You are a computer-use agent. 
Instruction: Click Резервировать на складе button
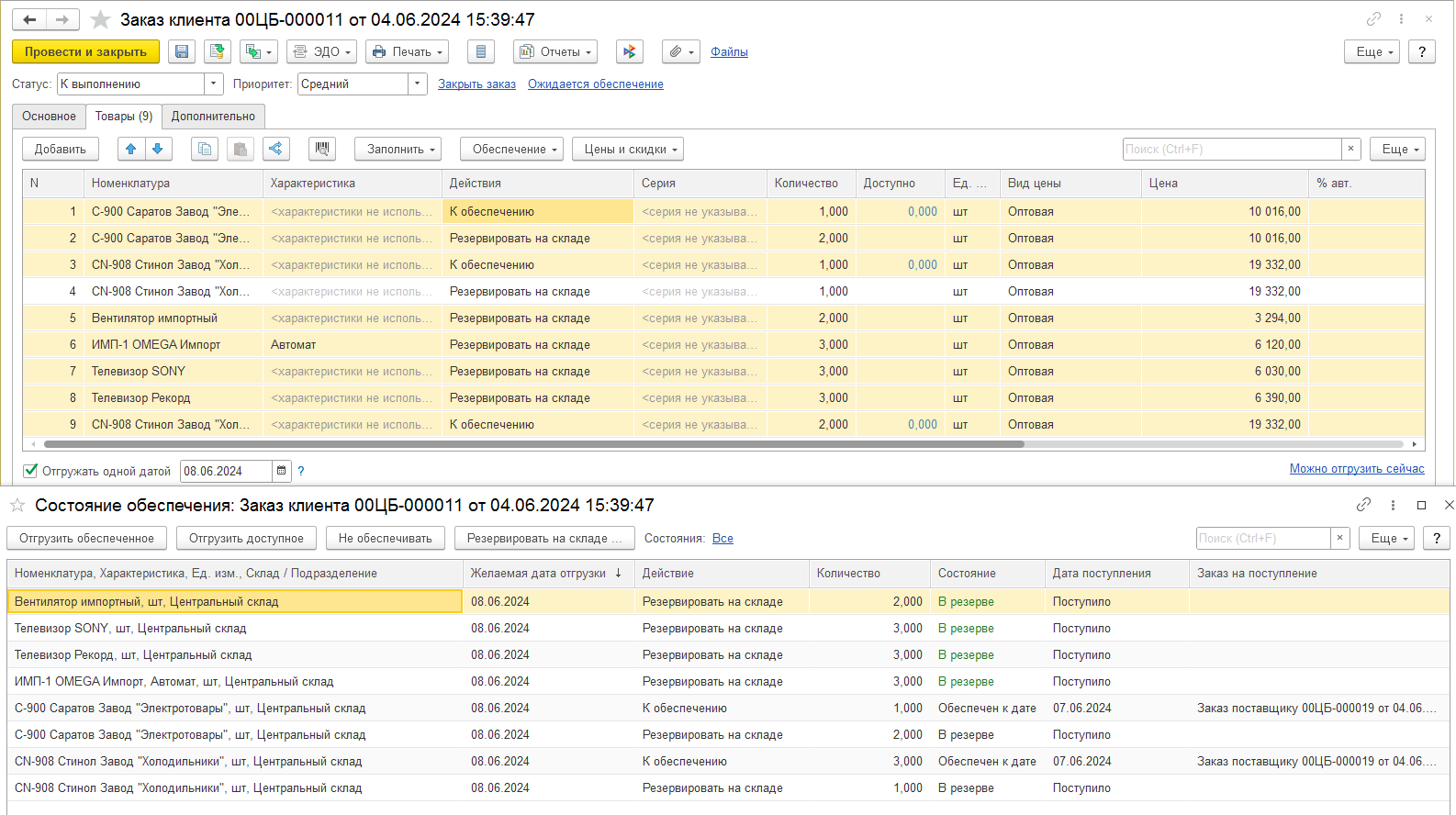click(x=544, y=538)
